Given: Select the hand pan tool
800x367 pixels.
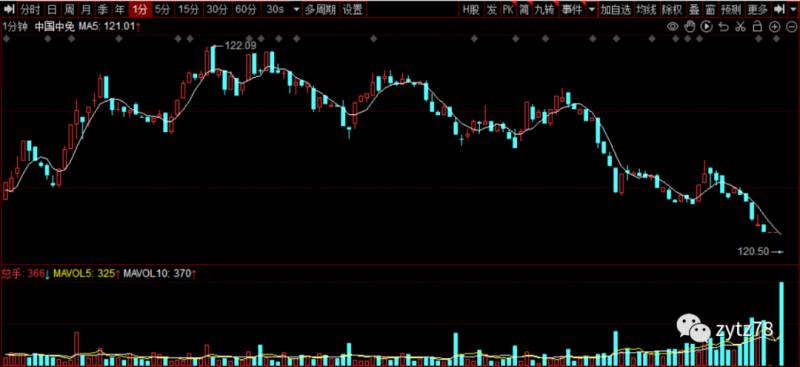Looking at the screenshot, I should click(690, 27).
